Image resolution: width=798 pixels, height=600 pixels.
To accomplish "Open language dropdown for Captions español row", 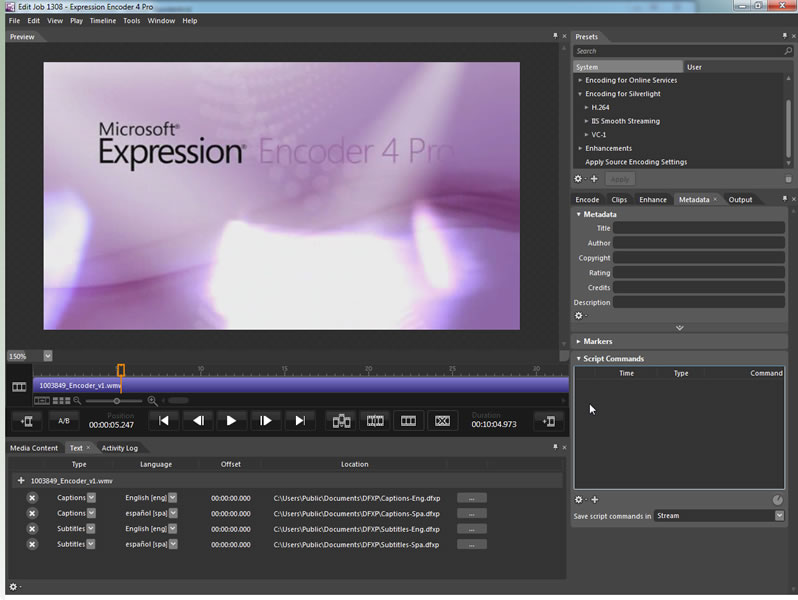I will pos(173,513).
